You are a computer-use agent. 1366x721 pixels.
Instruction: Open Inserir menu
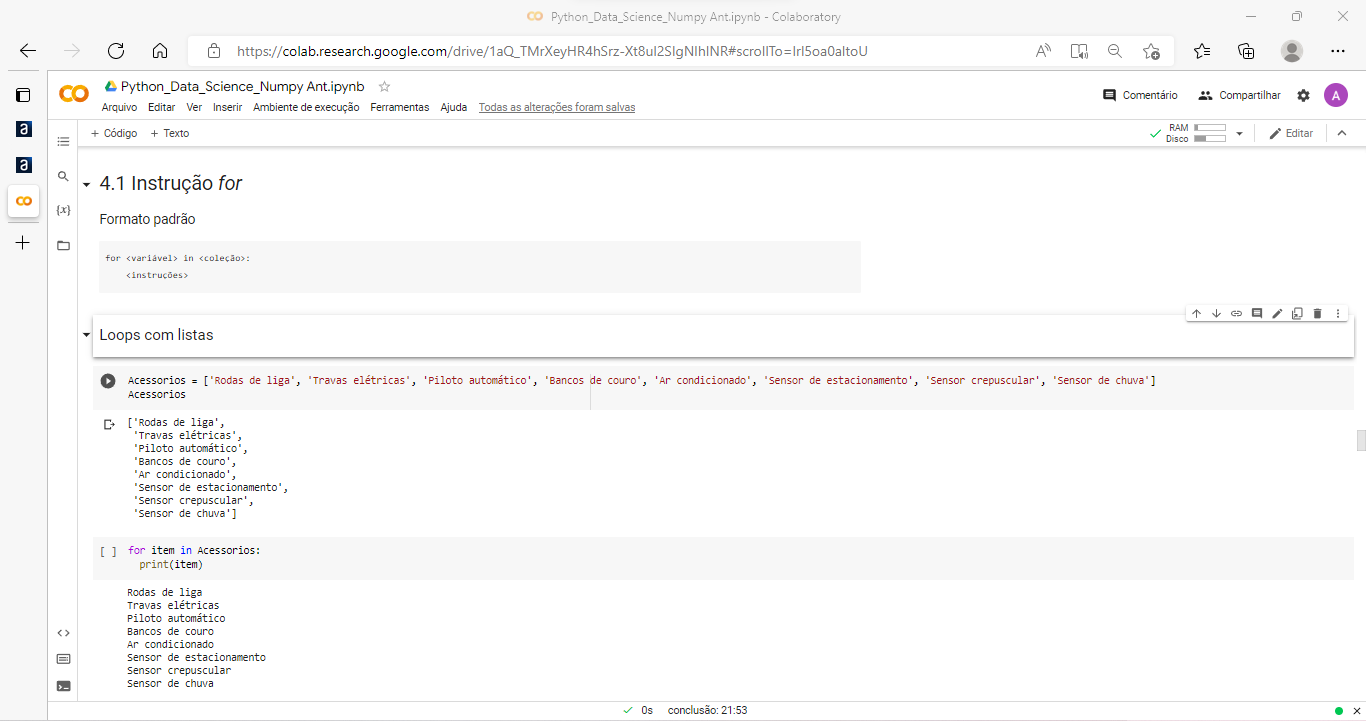click(x=228, y=107)
